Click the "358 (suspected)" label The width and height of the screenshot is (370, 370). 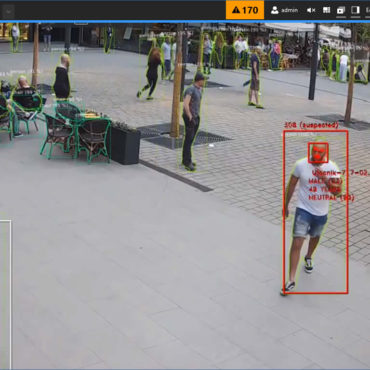(x=311, y=125)
